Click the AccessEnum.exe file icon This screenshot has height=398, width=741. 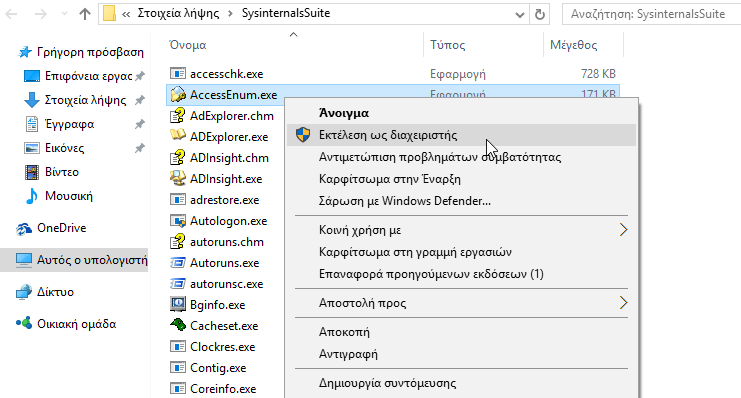click(178, 95)
